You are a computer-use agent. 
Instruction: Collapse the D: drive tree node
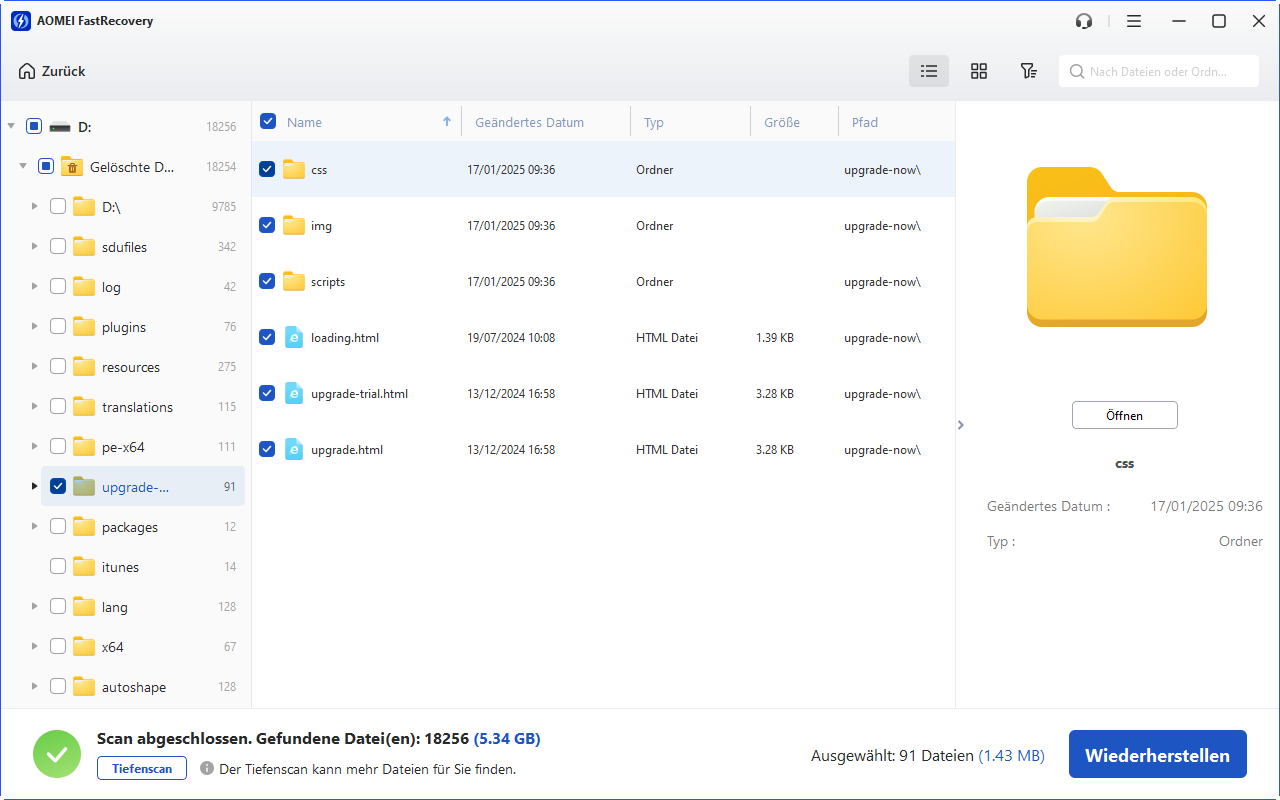pyautogui.click(x=11, y=127)
